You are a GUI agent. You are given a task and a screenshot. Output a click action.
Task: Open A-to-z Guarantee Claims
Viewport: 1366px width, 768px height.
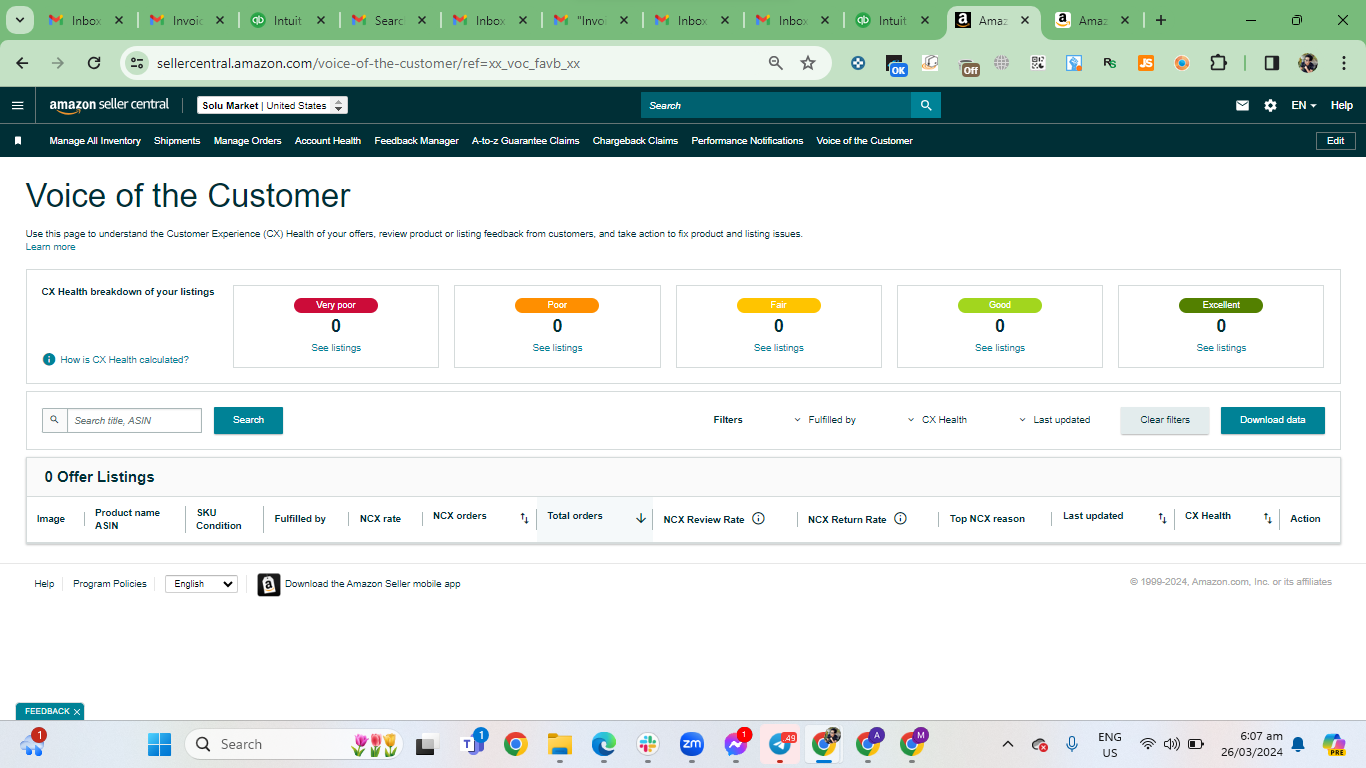526,141
